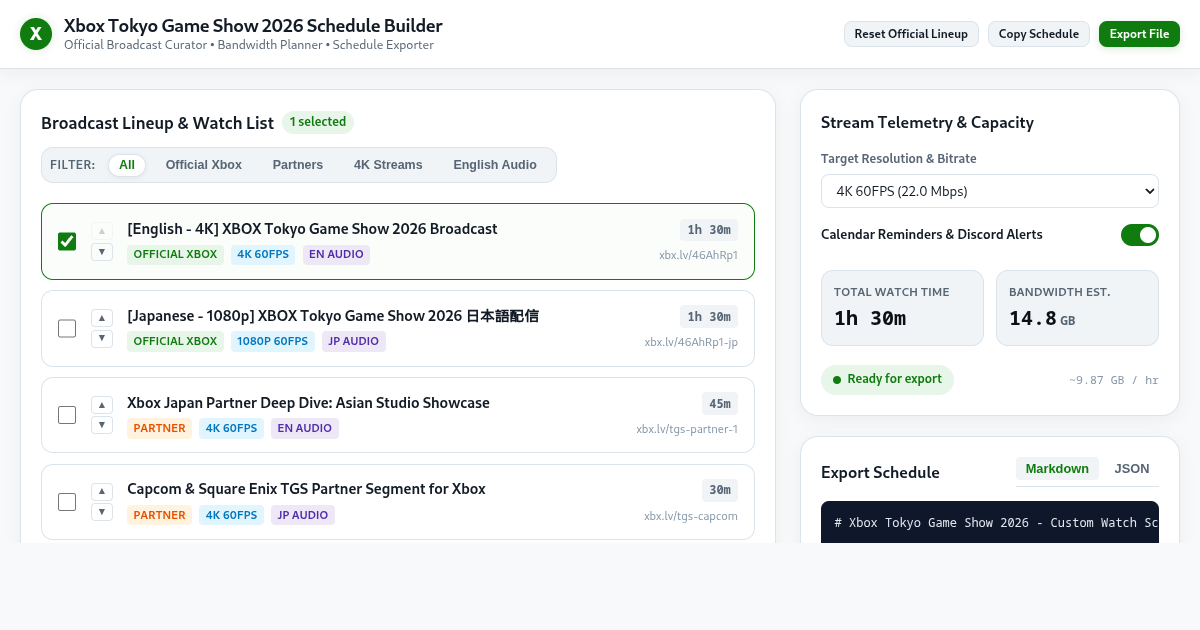This screenshot has width=1200, height=630.
Task: Click Capcom & Square Enix TGS Partner title
Action: point(306,489)
